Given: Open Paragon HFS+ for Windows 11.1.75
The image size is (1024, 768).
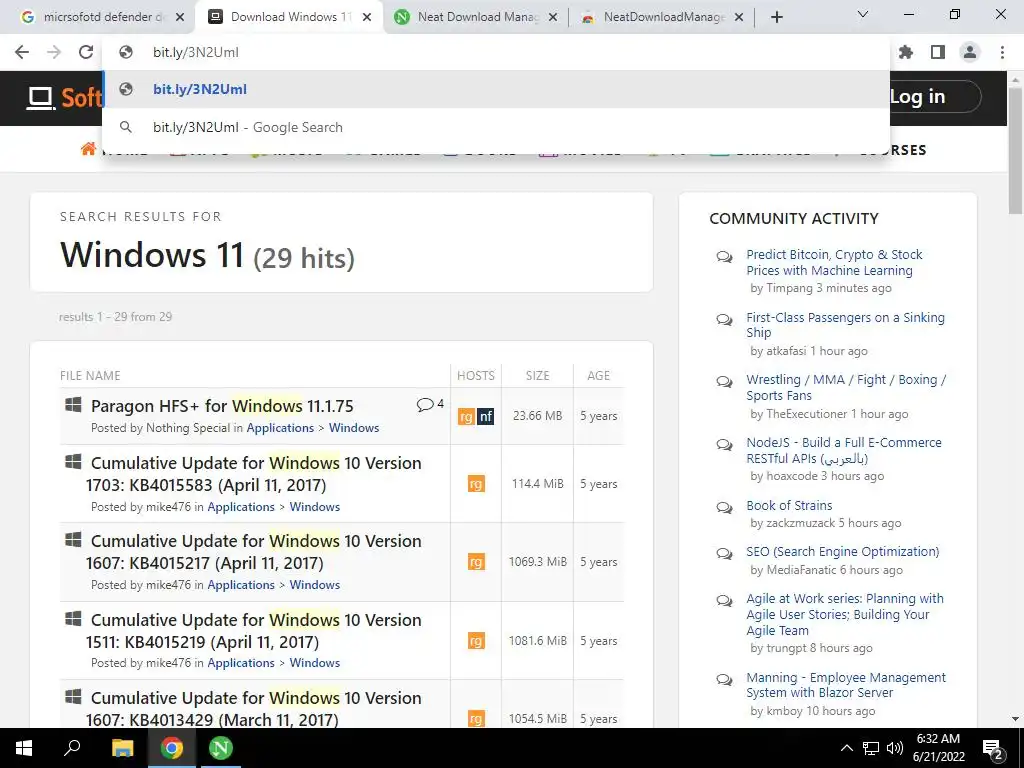Looking at the screenshot, I should tap(222, 406).
